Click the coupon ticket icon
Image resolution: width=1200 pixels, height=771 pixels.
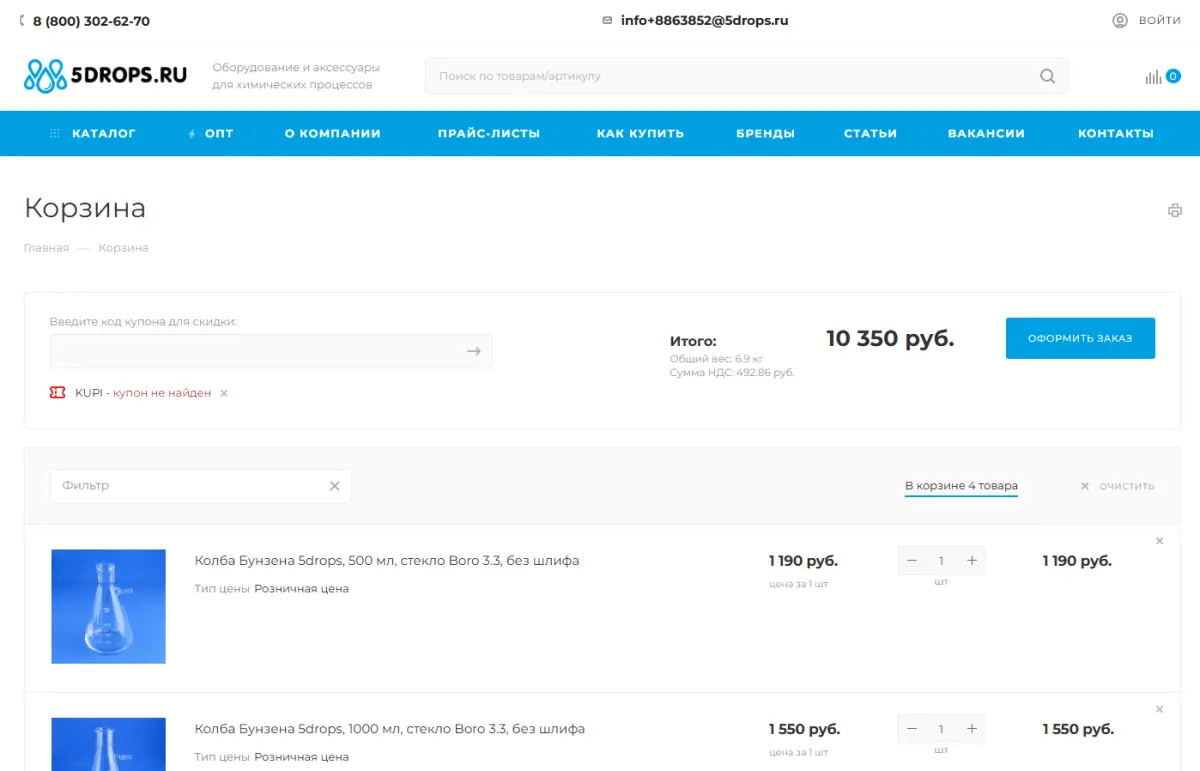(58, 393)
